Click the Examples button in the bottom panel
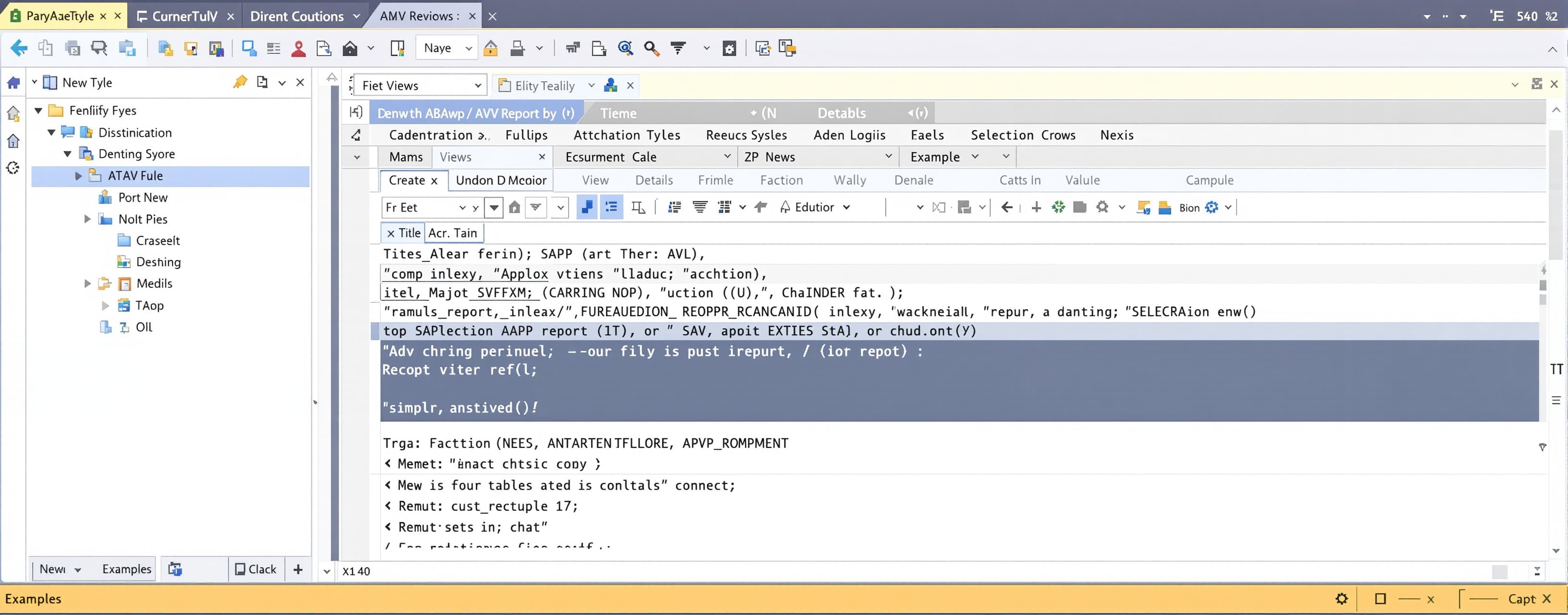1568x615 pixels. click(126, 569)
